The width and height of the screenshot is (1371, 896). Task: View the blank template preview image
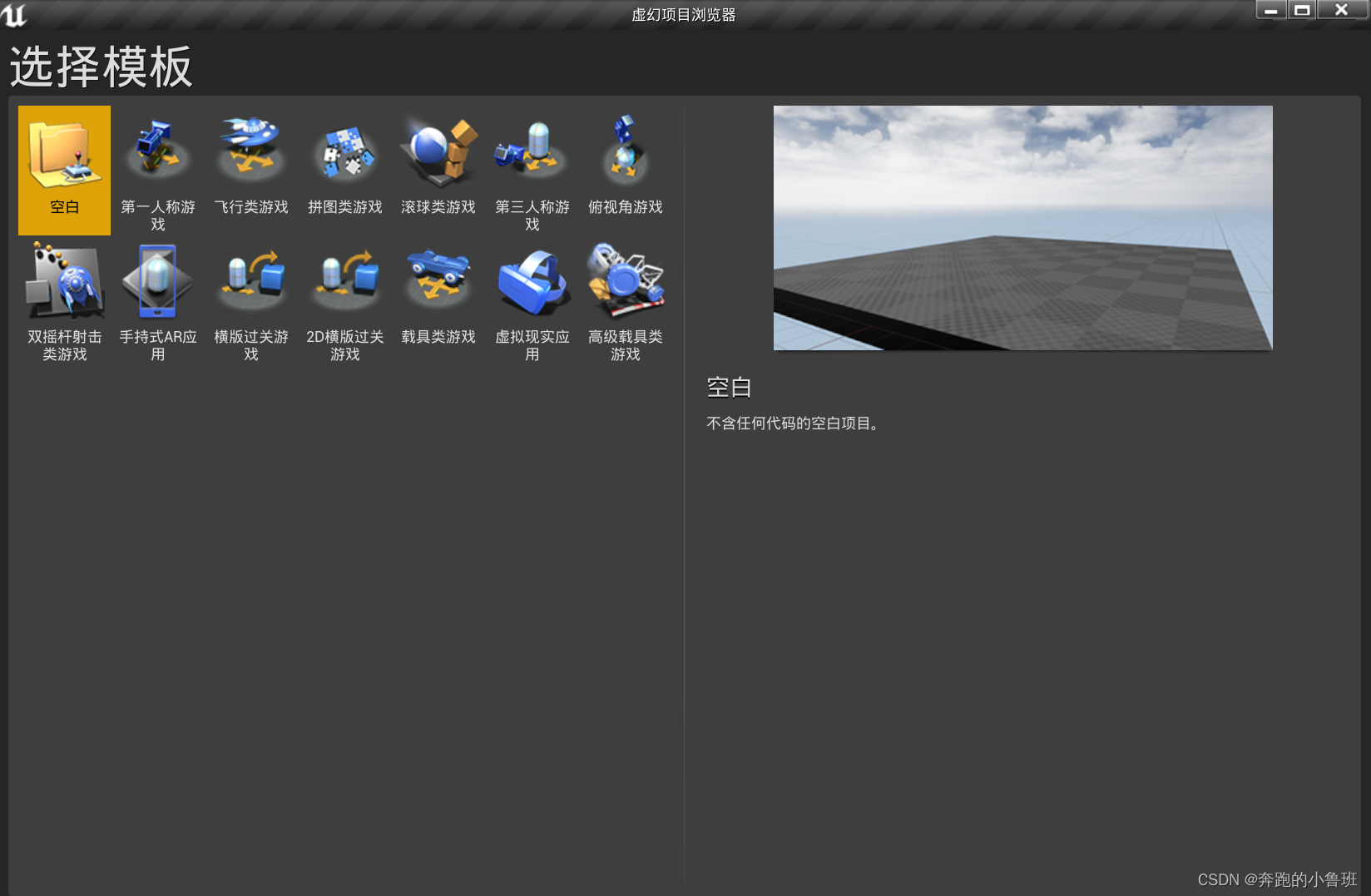coord(1022,227)
